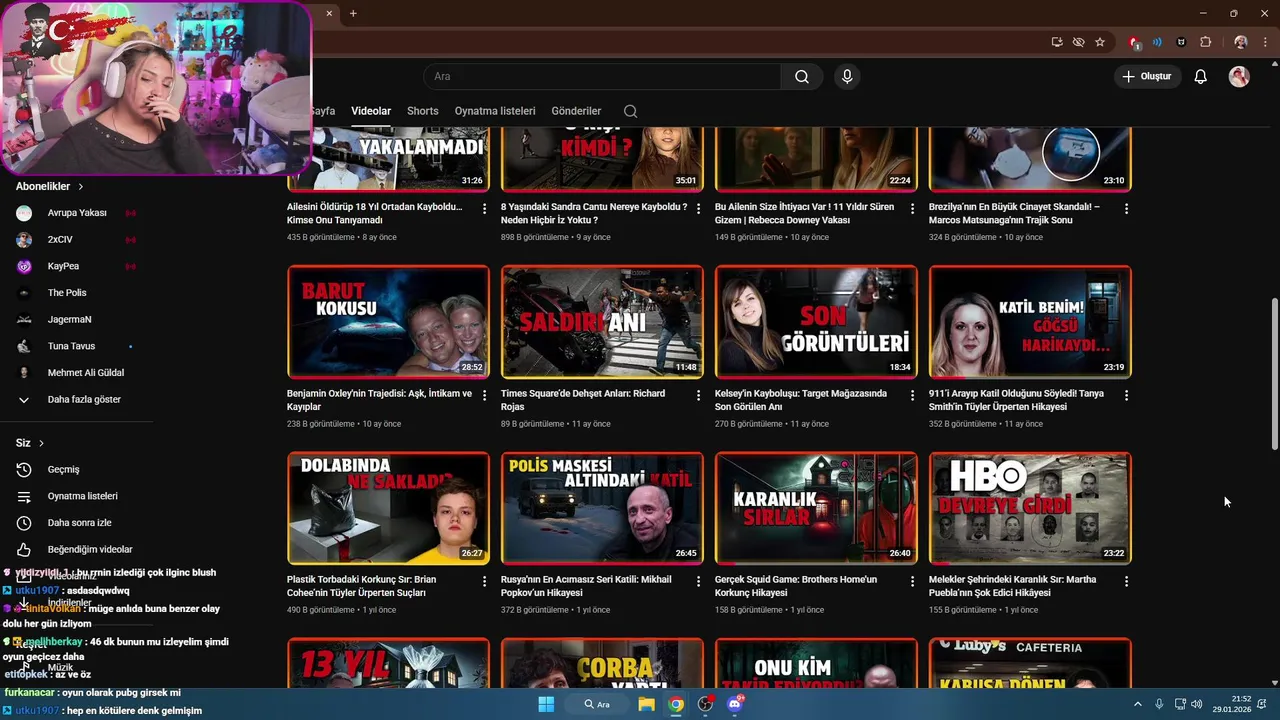Open File Explorer from the taskbar
Viewport: 1280px width, 720px height.
coord(647,704)
